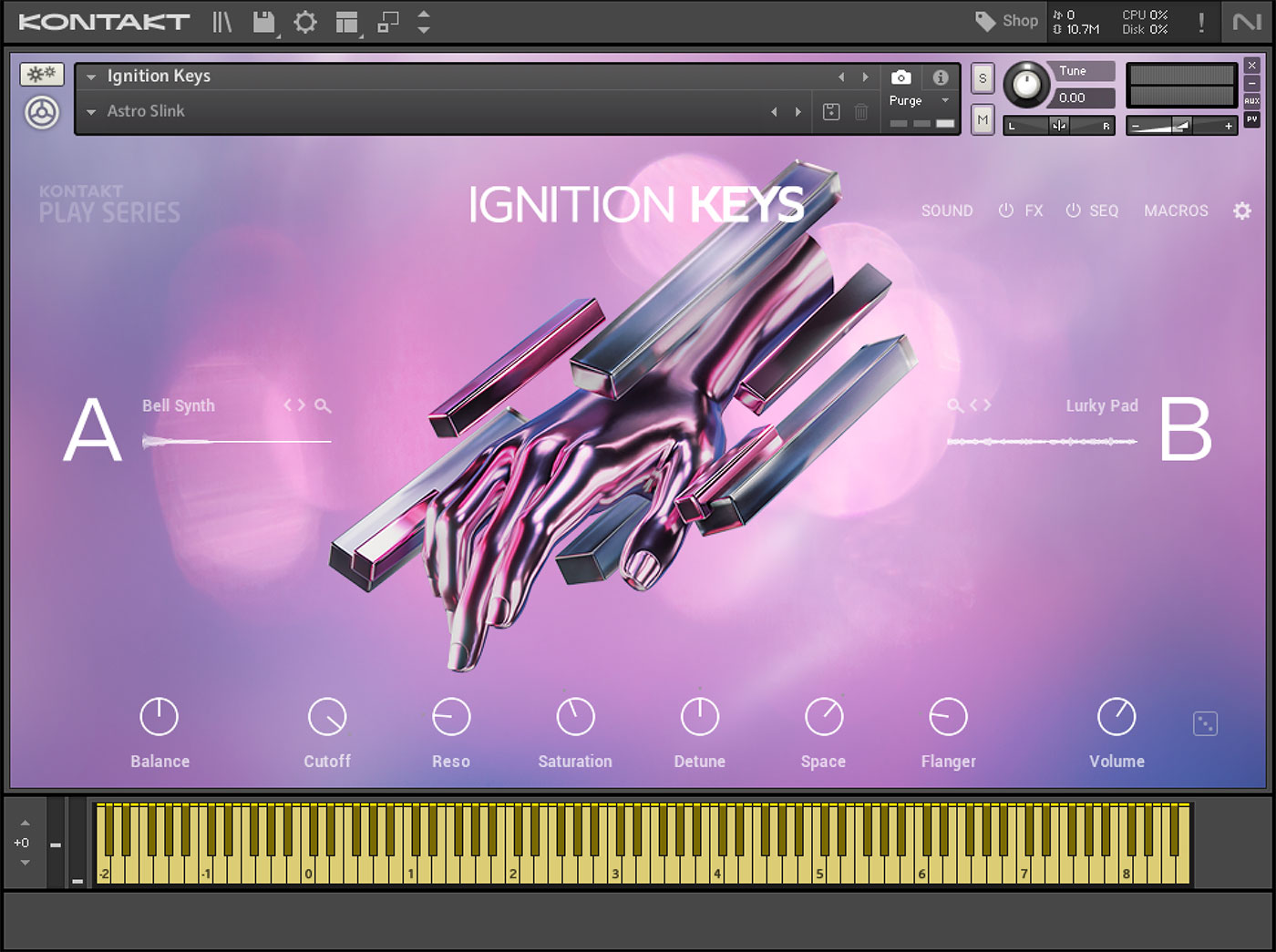Click the minimize instrument view button
Viewport: 1276px width, 952px height.
[1252, 83]
